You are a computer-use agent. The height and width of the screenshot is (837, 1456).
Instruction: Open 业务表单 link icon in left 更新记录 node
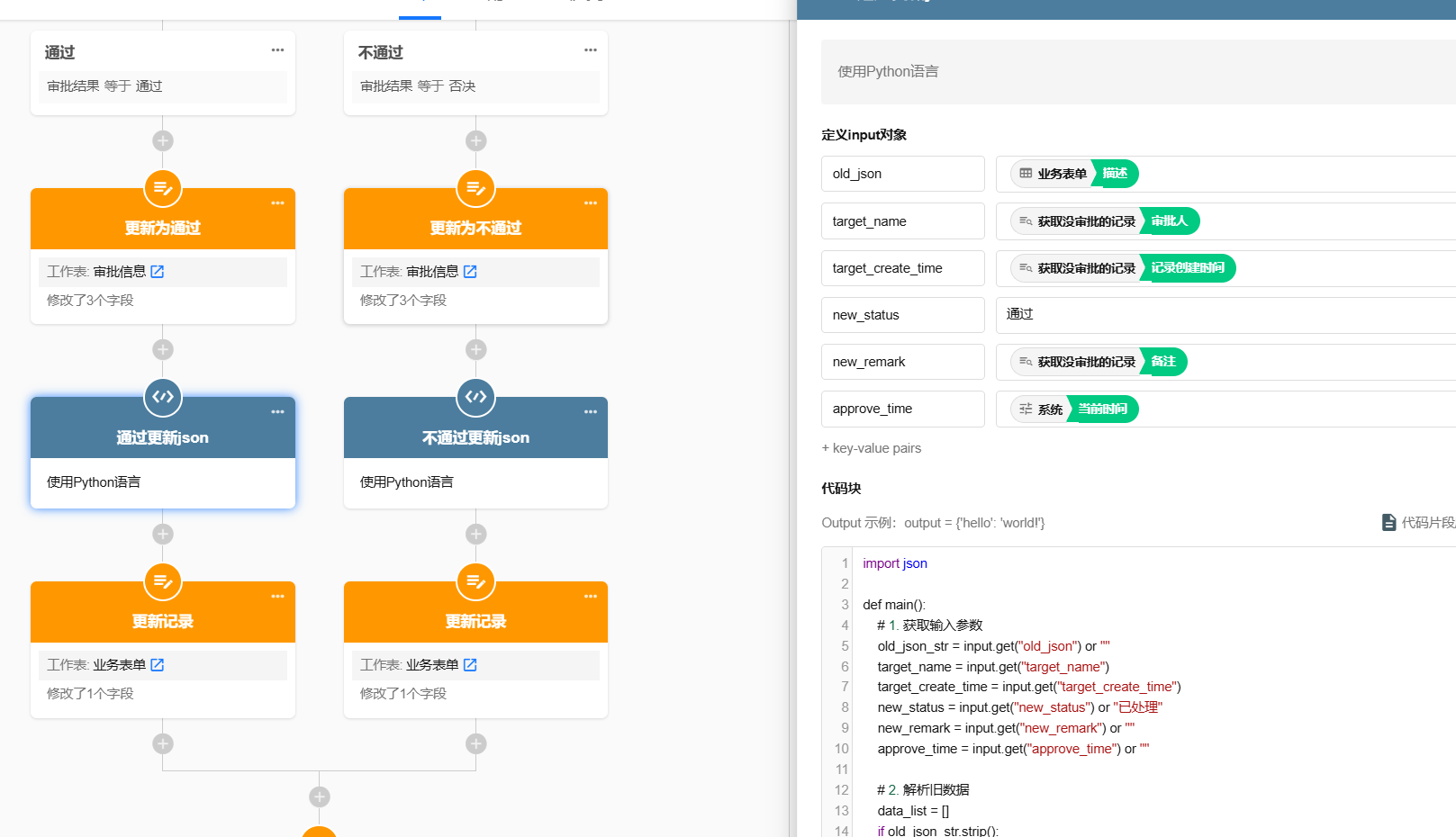[x=158, y=665]
